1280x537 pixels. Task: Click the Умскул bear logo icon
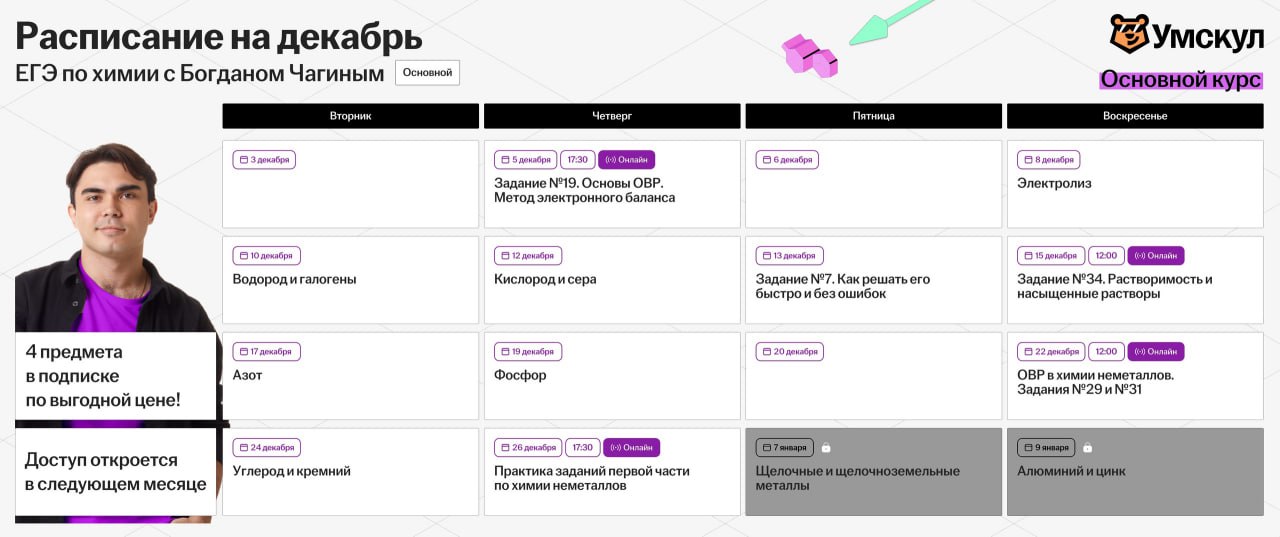point(1129,34)
